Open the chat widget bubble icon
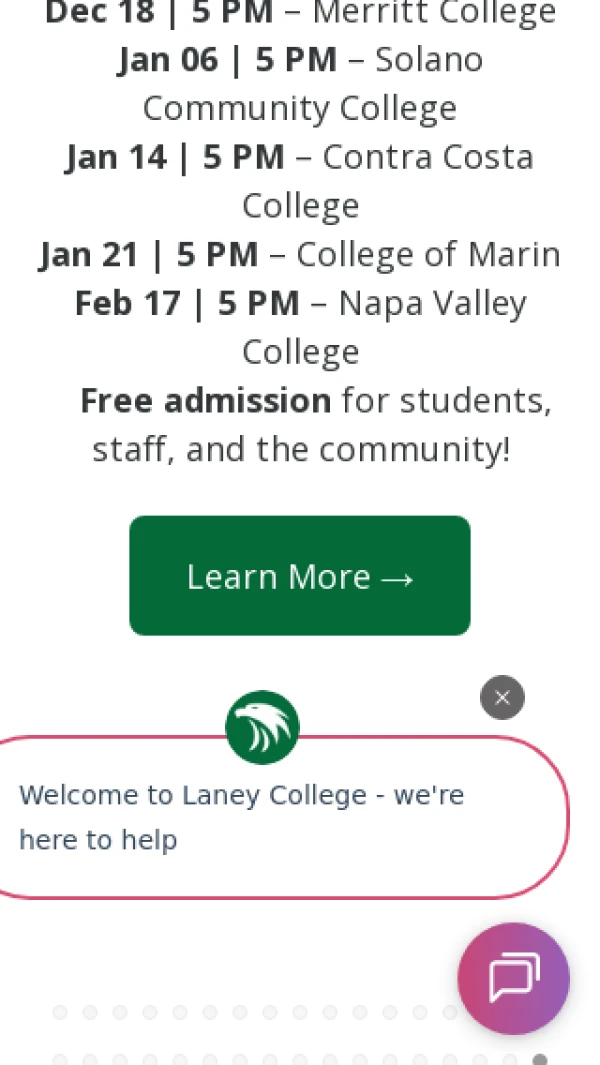The width and height of the screenshot is (600, 1065). pyautogui.click(x=513, y=978)
